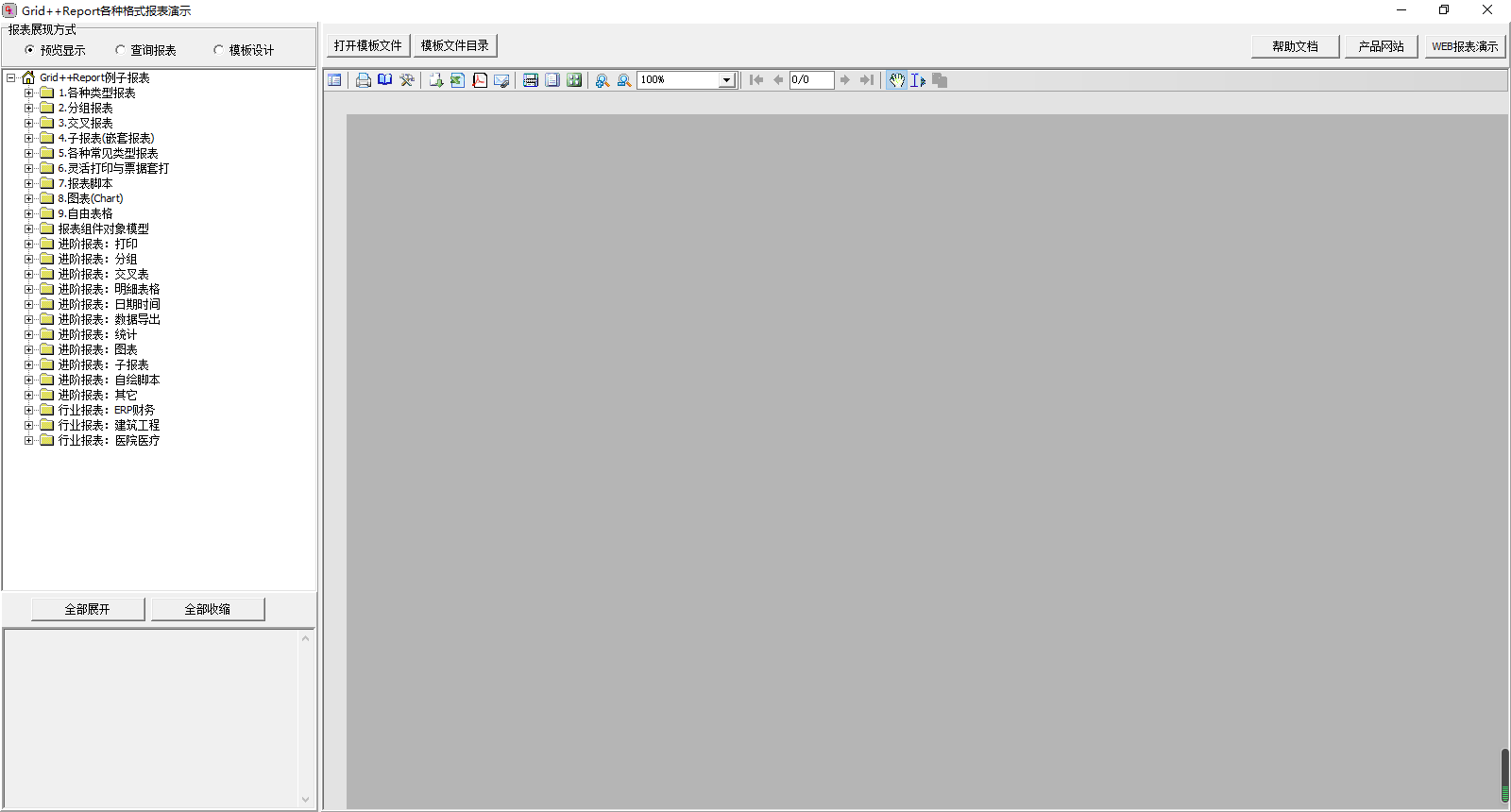Select 进阶报表：数据导出 tree item

(109, 320)
